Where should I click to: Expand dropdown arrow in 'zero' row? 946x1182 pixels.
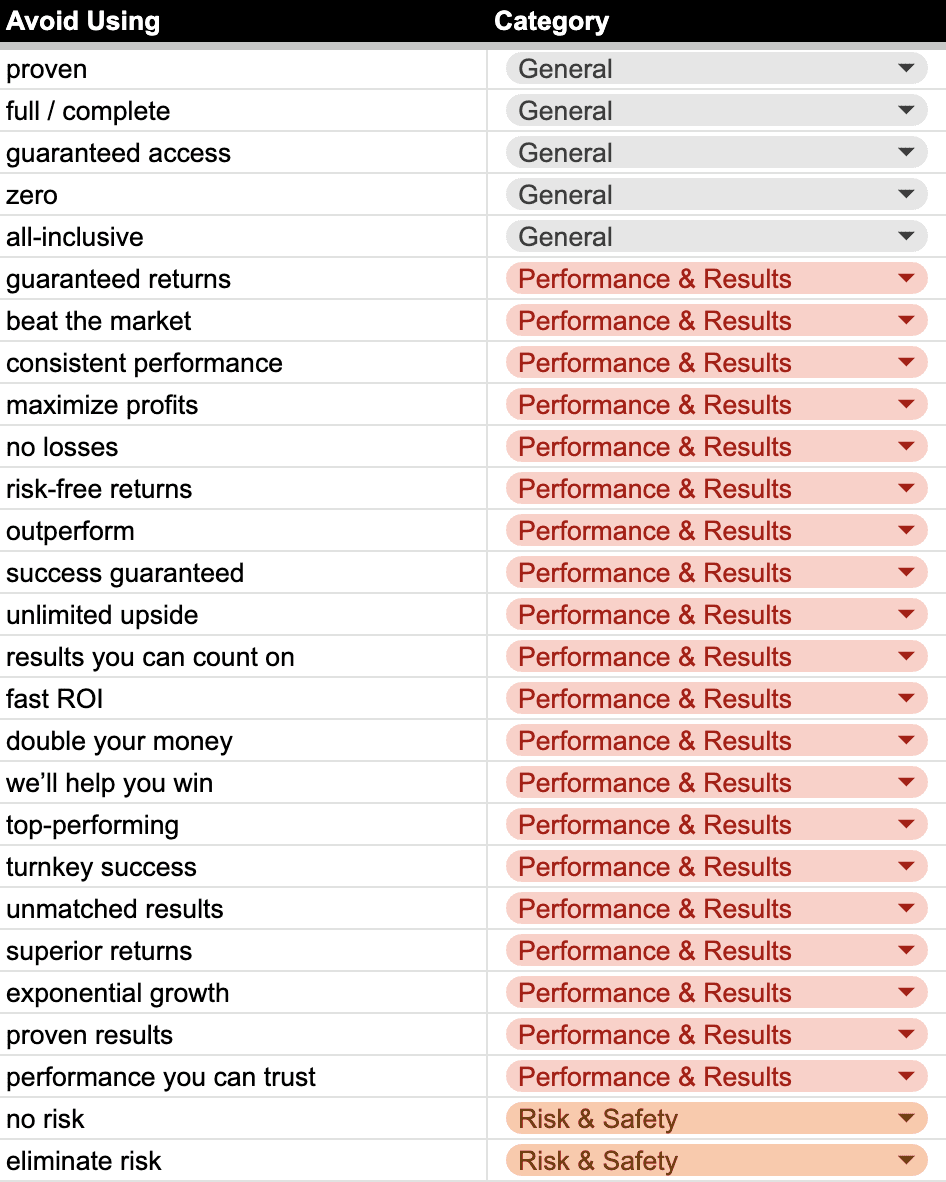point(906,194)
